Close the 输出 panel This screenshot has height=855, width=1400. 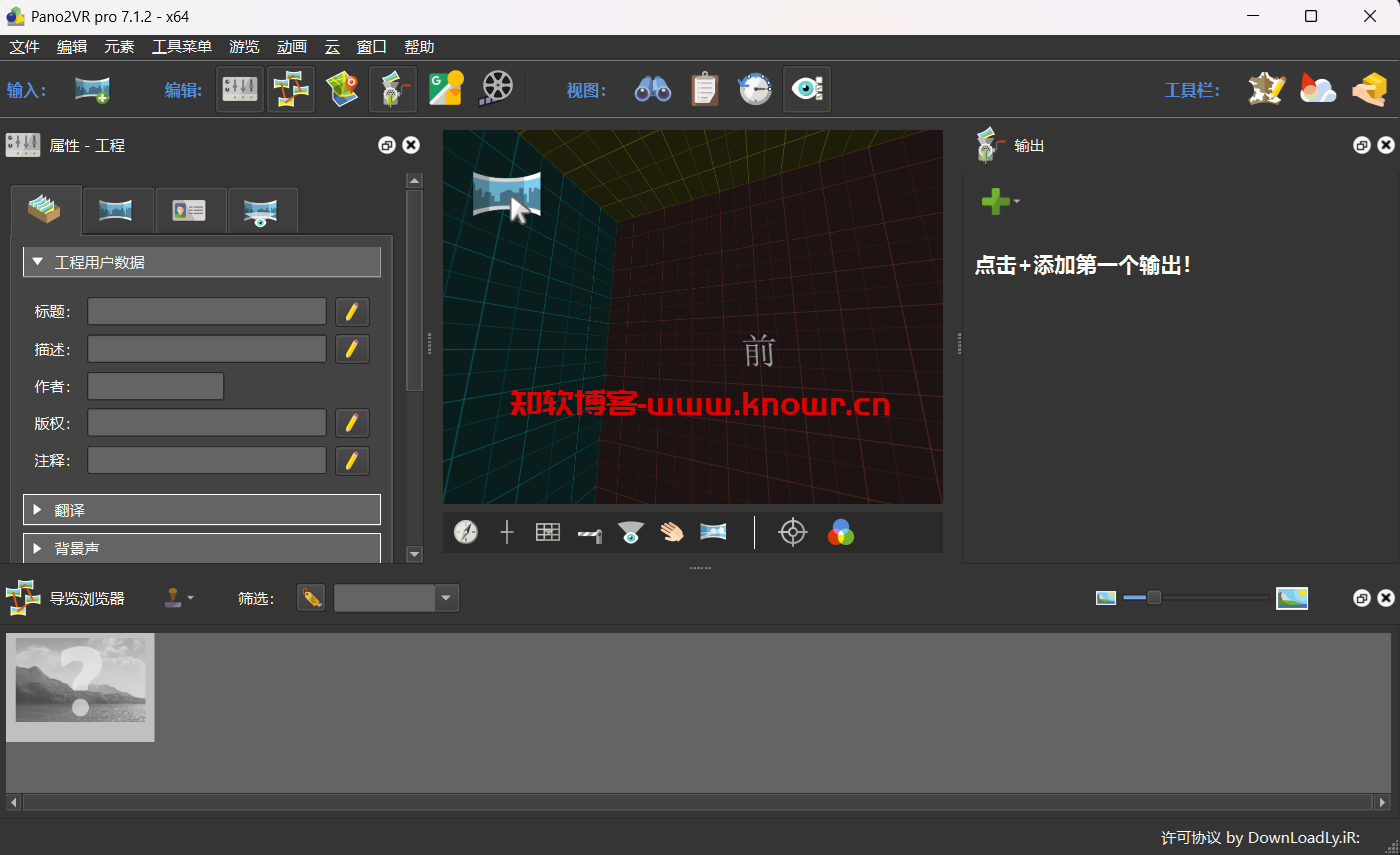(1386, 145)
